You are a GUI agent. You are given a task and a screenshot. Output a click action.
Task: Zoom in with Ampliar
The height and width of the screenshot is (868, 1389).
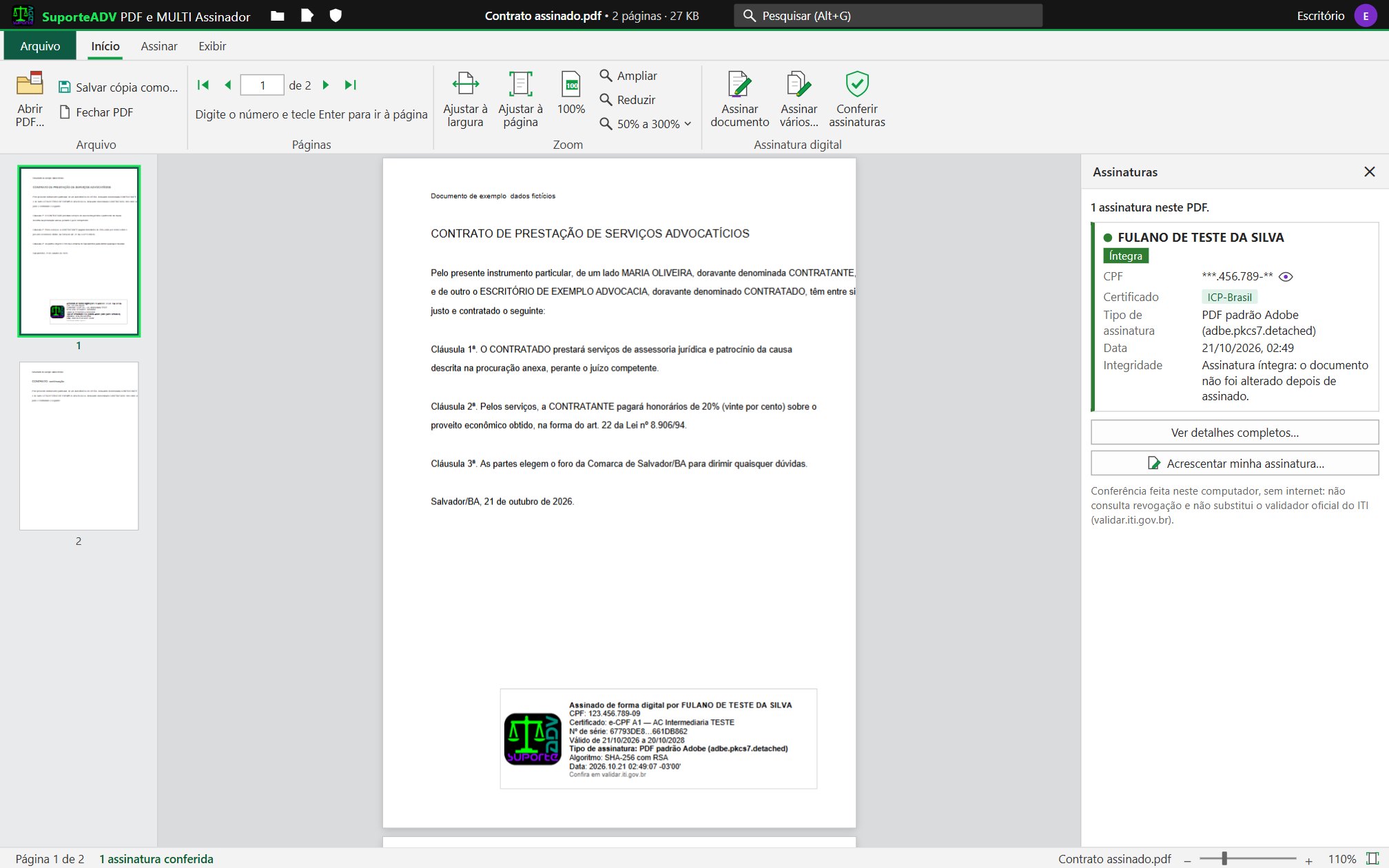tap(628, 75)
